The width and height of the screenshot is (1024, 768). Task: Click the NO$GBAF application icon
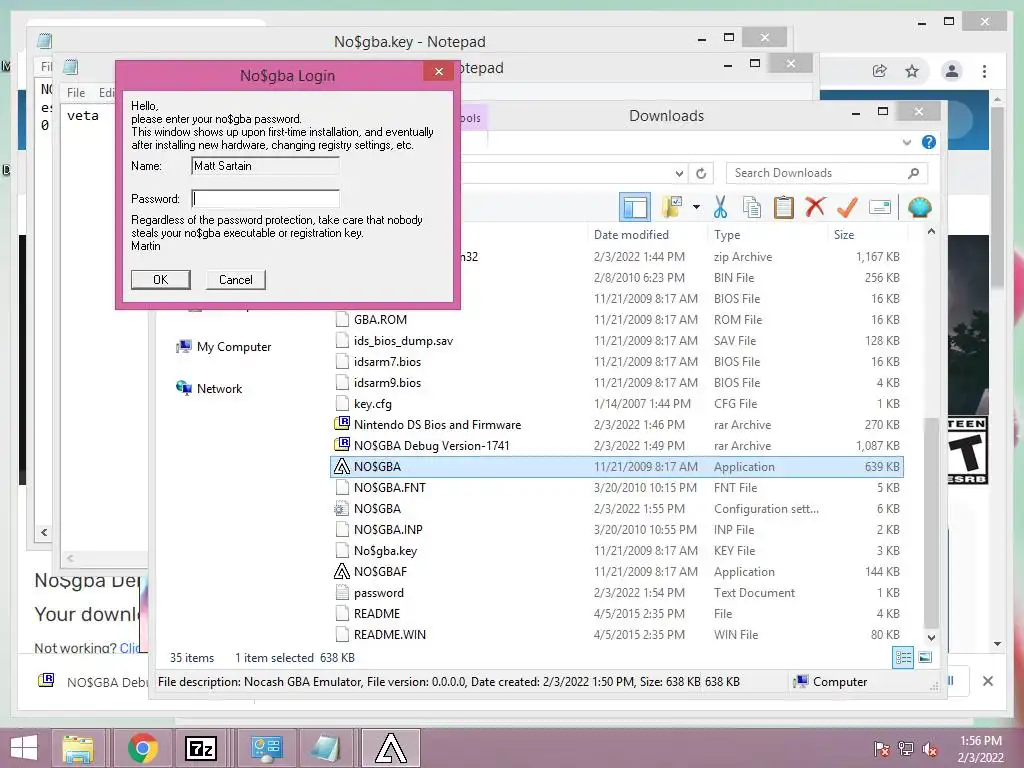coord(342,571)
